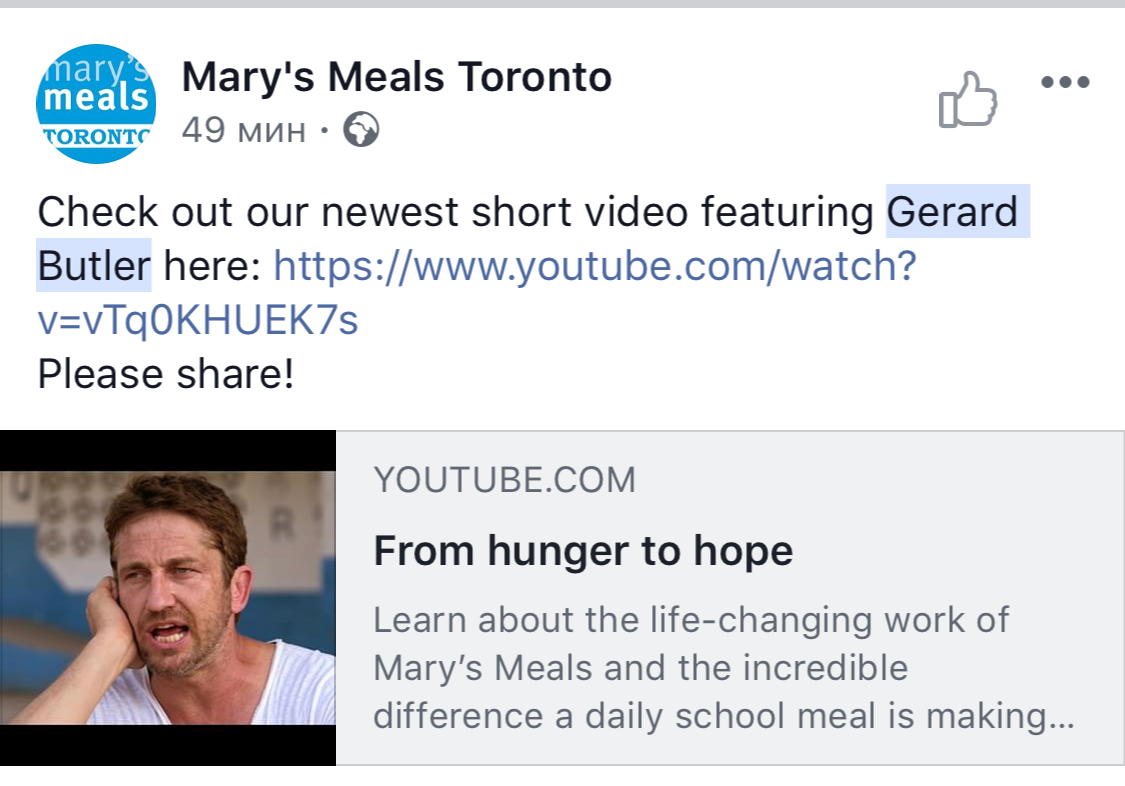Click the YOUTUBE.COM source label
This screenshot has width=1125, height=786.
click(504, 480)
